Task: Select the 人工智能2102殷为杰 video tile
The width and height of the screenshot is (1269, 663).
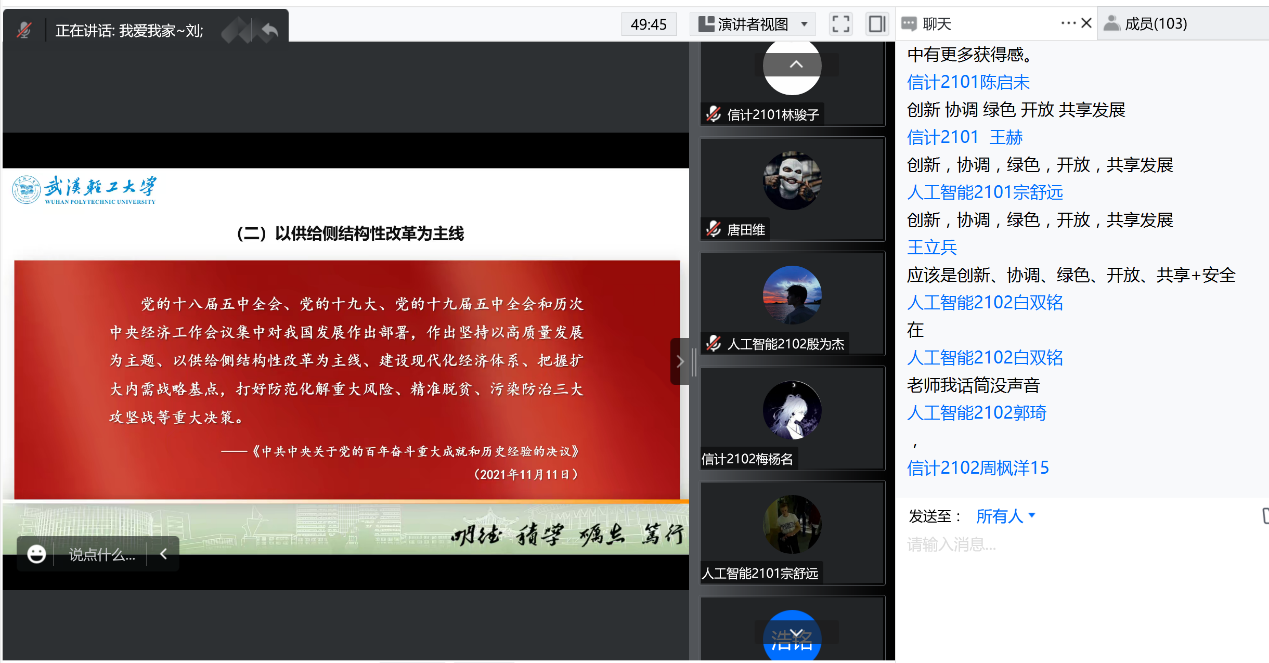Action: point(793,304)
